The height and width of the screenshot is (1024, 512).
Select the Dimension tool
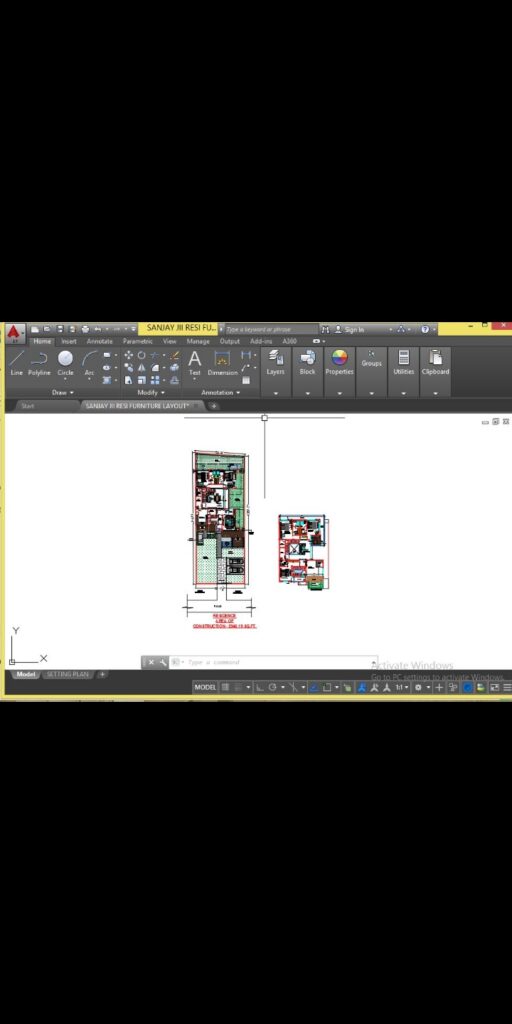tap(223, 362)
